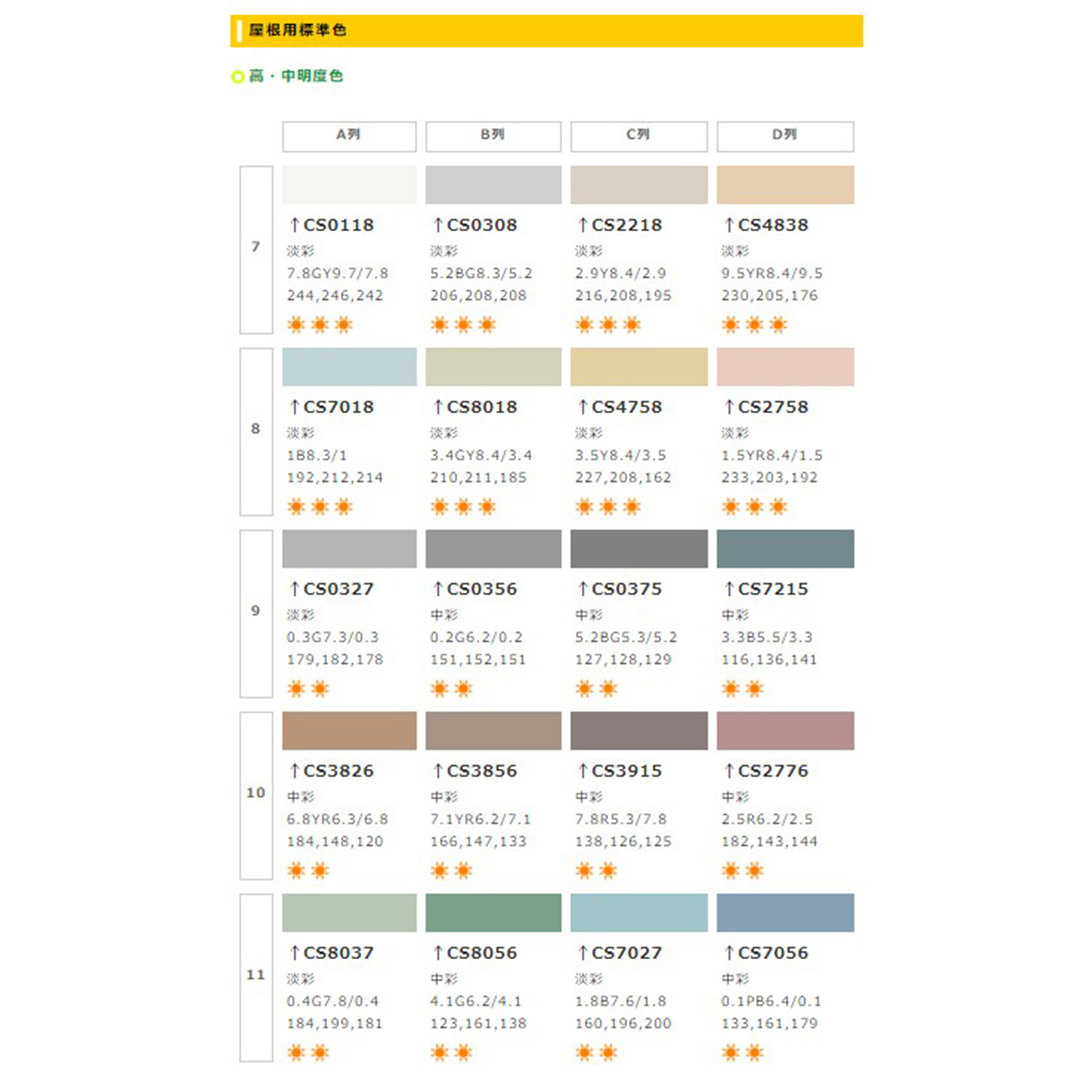Choose the CS7018 light blue swatch
The height and width of the screenshot is (1080, 1080).
[x=349, y=367]
